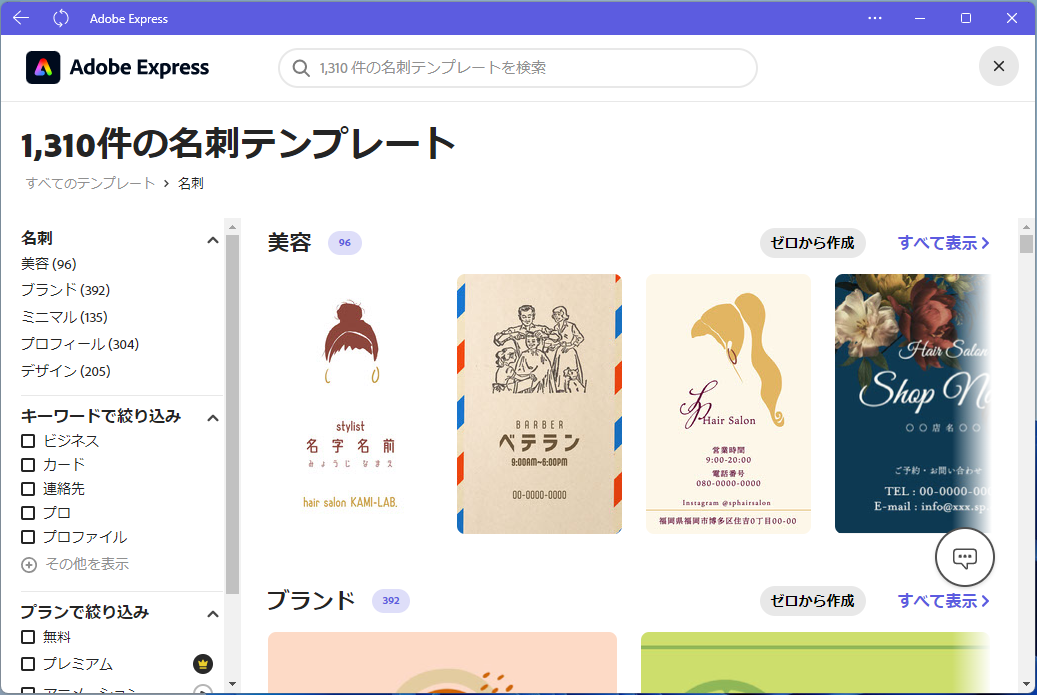Open the green ブランド template
Viewport: 1037px width, 695px height.
click(x=815, y=662)
